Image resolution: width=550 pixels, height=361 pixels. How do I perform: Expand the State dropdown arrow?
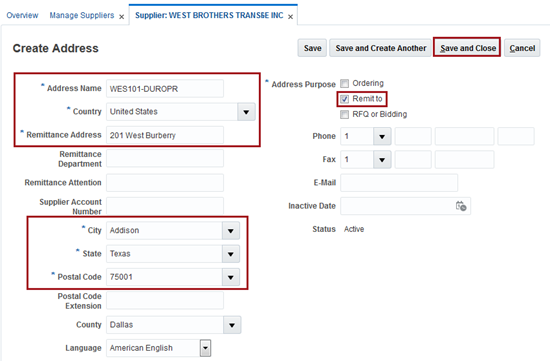(231, 254)
